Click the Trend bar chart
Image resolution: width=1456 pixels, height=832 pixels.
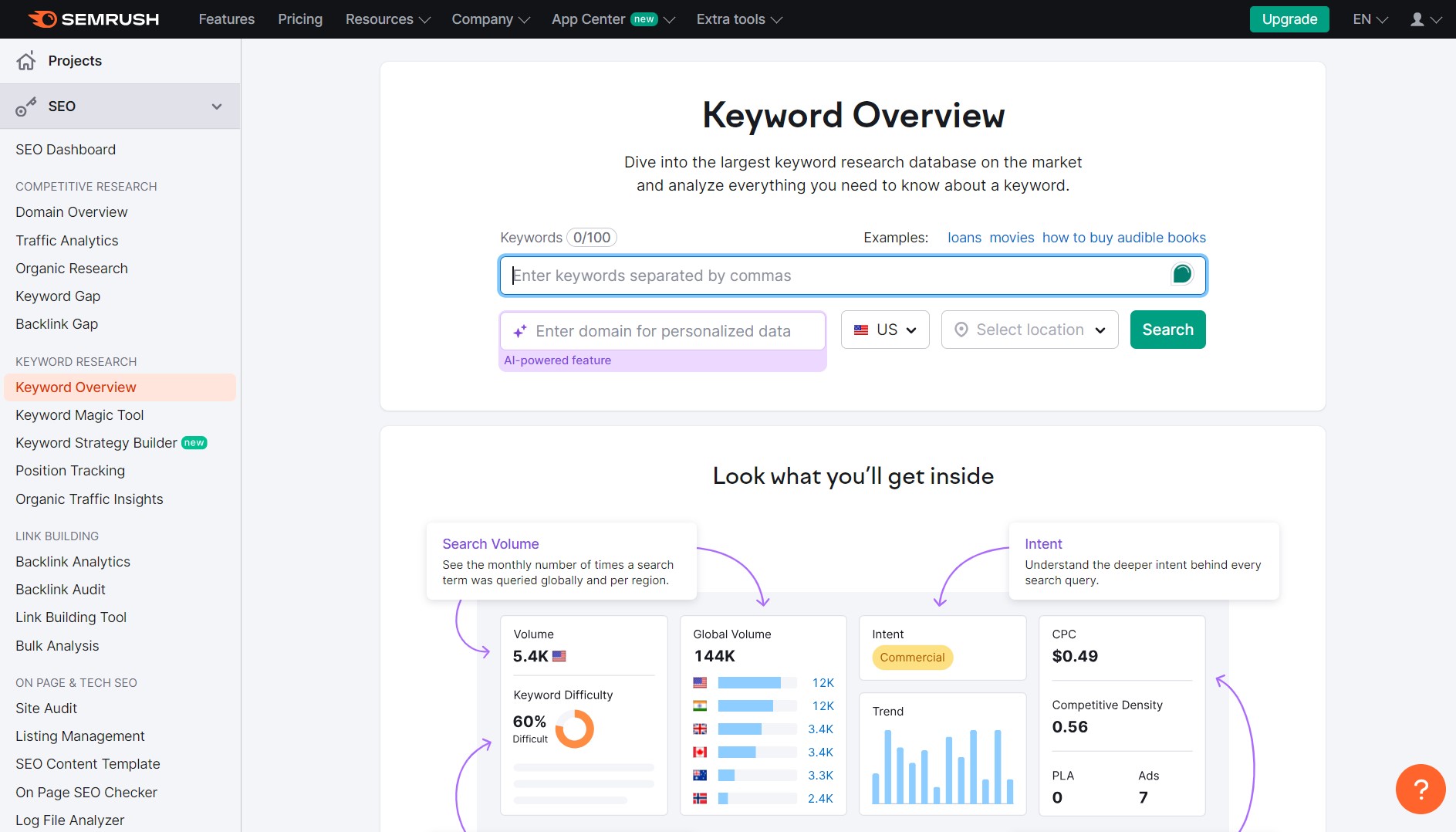coord(942,766)
